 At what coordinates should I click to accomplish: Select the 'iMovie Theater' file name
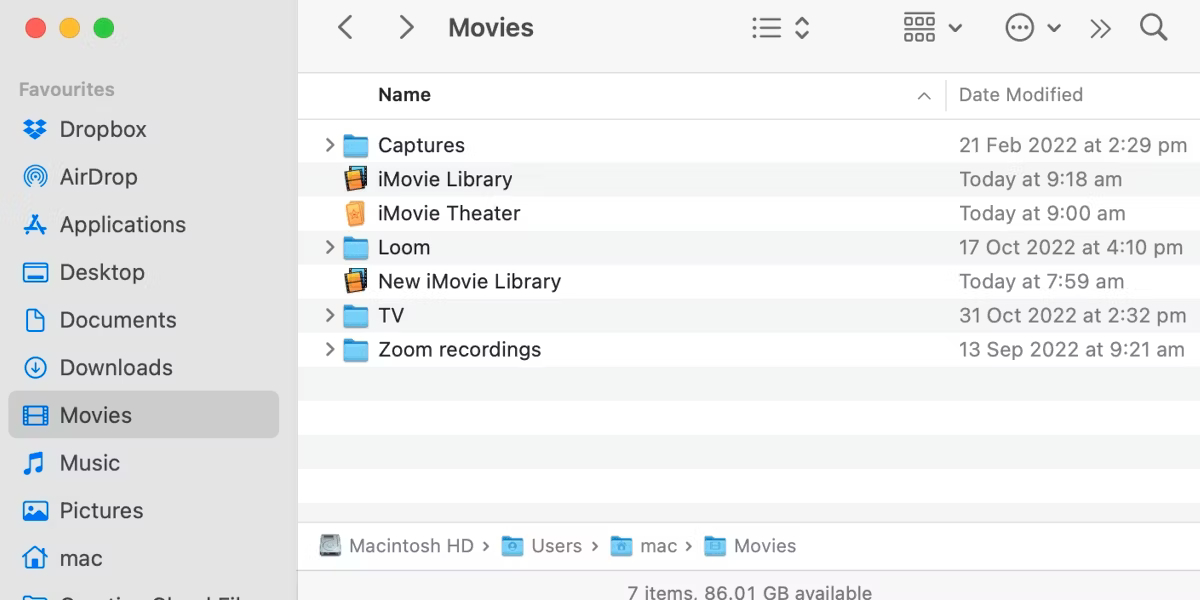pos(449,213)
